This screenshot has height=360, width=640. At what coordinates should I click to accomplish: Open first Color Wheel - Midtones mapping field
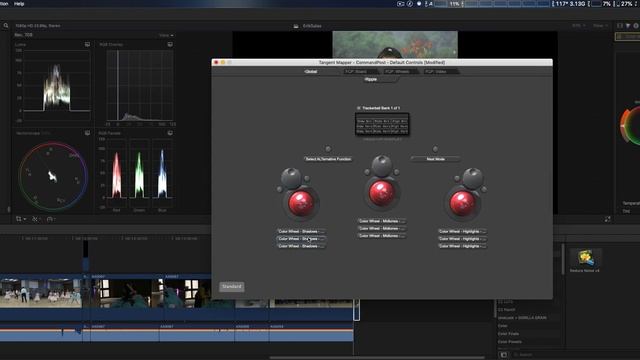(x=382, y=221)
